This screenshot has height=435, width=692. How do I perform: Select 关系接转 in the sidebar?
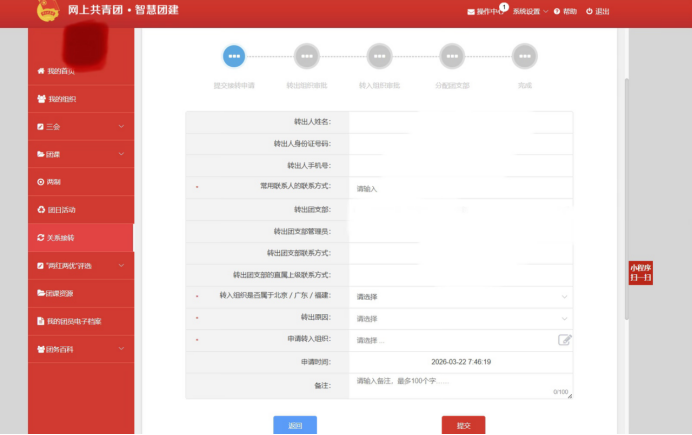click(x=62, y=238)
